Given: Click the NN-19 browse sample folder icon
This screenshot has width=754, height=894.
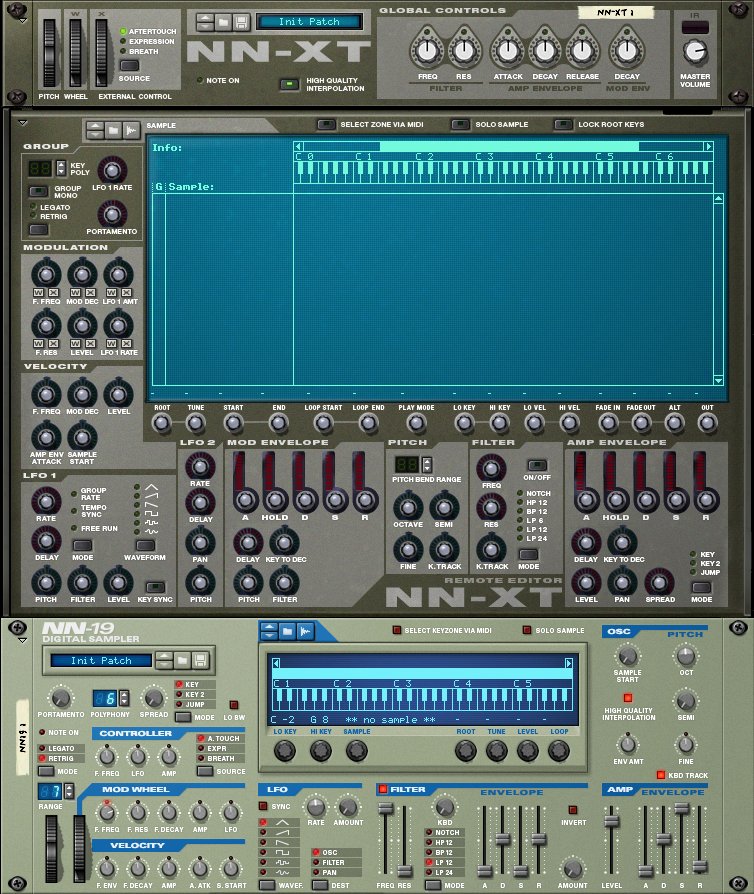Looking at the screenshot, I should (x=287, y=630).
